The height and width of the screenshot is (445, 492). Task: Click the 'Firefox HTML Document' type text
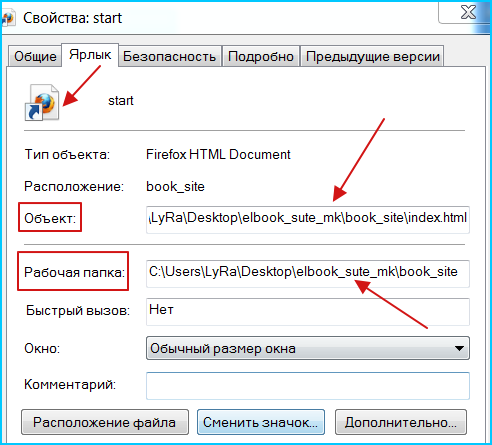point(218,155)
